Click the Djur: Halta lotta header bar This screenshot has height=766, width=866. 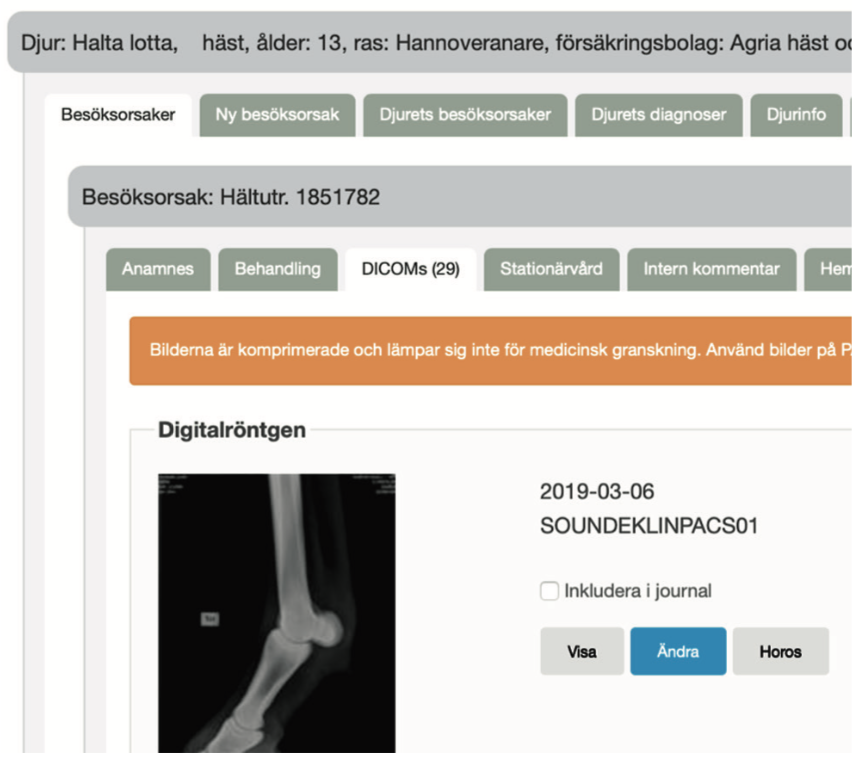click(430, 45)
